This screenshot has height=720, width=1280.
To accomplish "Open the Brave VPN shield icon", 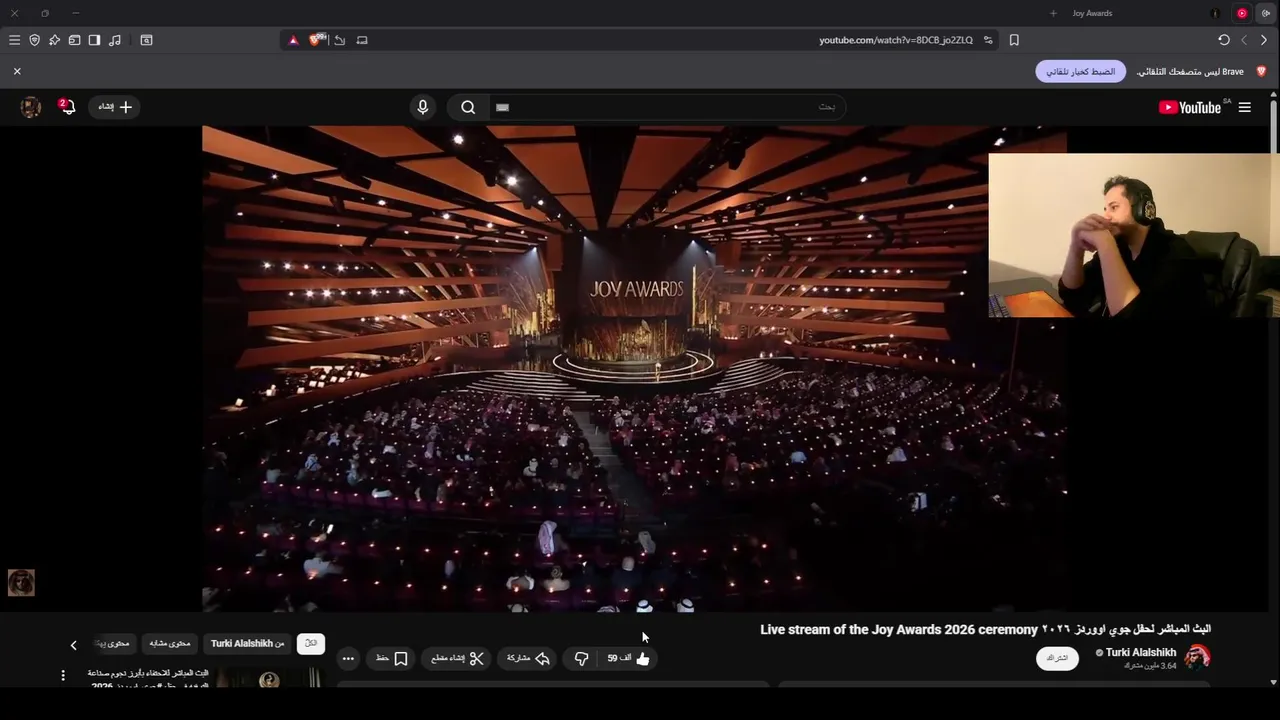I will 34,40.
